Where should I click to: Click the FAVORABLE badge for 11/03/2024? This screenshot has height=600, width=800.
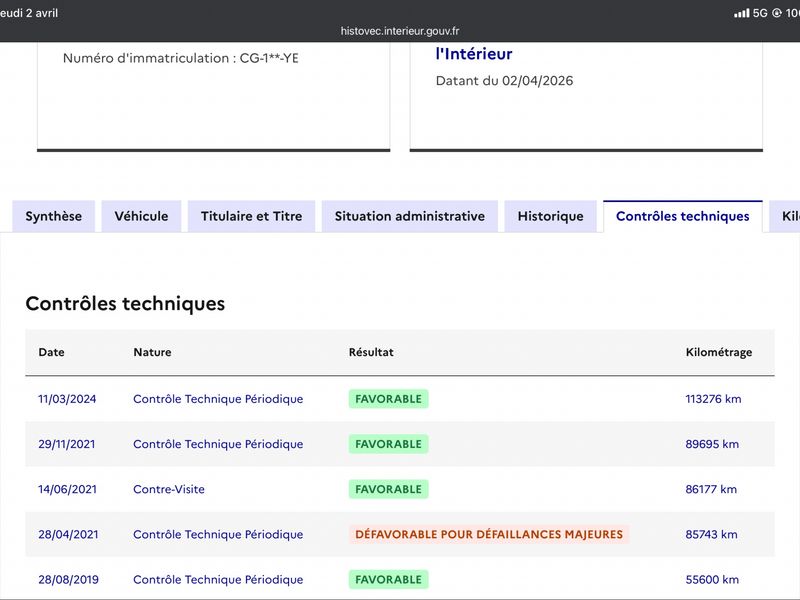point(388,399)
